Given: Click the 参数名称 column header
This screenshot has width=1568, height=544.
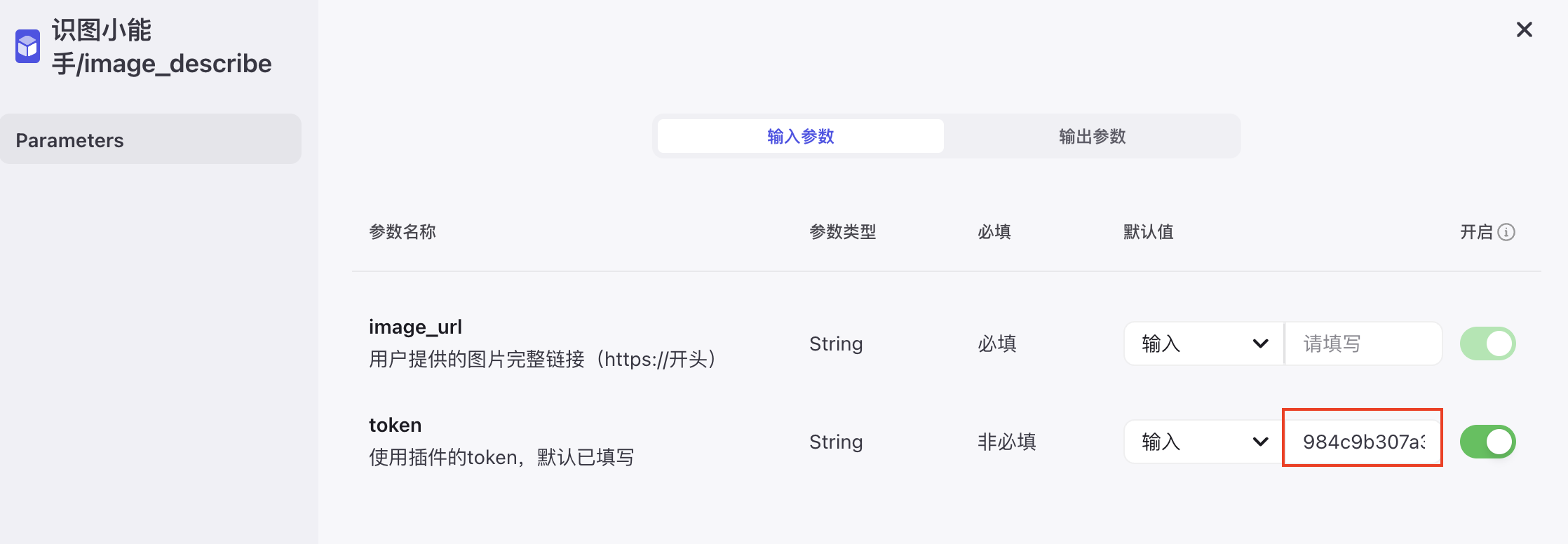Looking at the screenshot, I should pyautogui.click(x=403, y=232).
